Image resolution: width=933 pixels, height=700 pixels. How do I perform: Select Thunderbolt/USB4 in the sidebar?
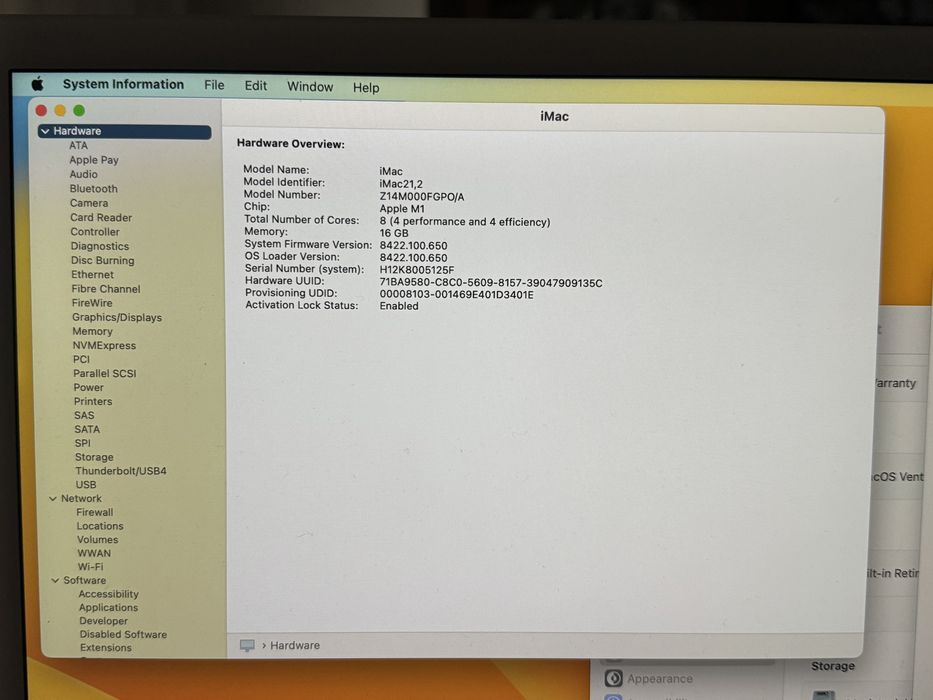pyautogui.click(x=121, y=471)
